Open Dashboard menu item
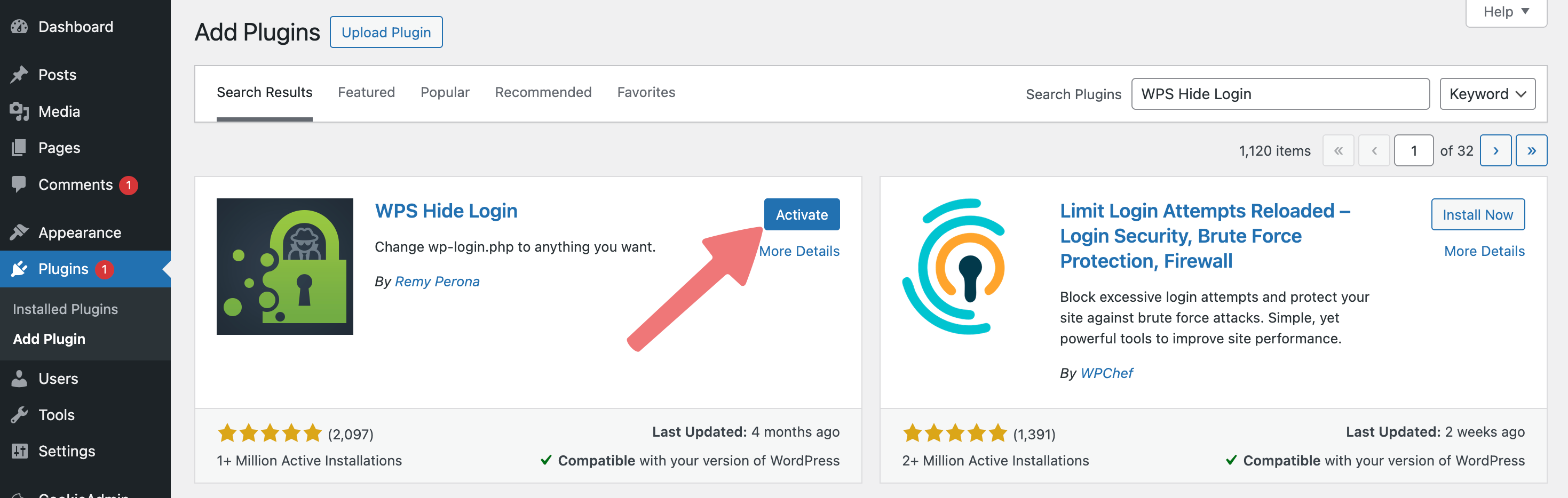The image size is (1568, 498). click(85, 27)
